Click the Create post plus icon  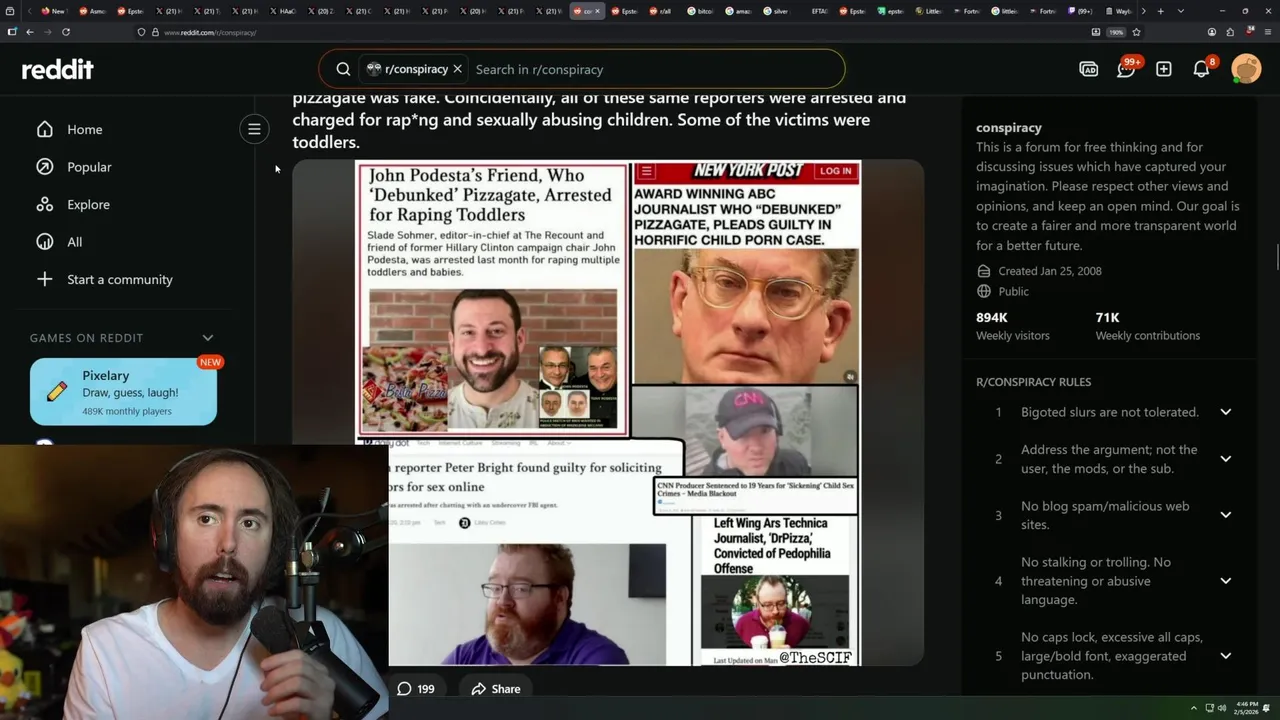[1164, 69]
